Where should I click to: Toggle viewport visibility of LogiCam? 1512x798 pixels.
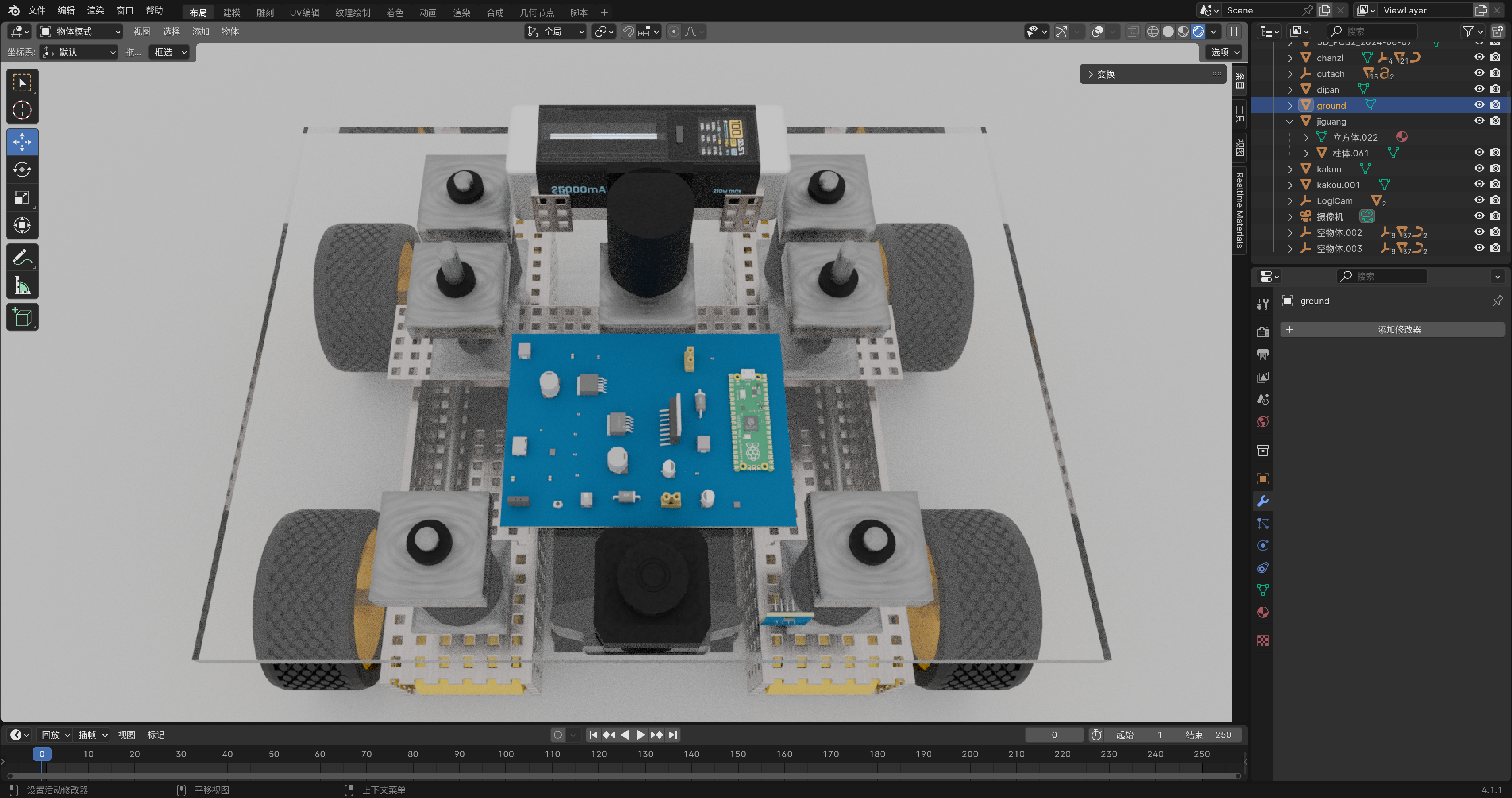[x=1479, y=200]
